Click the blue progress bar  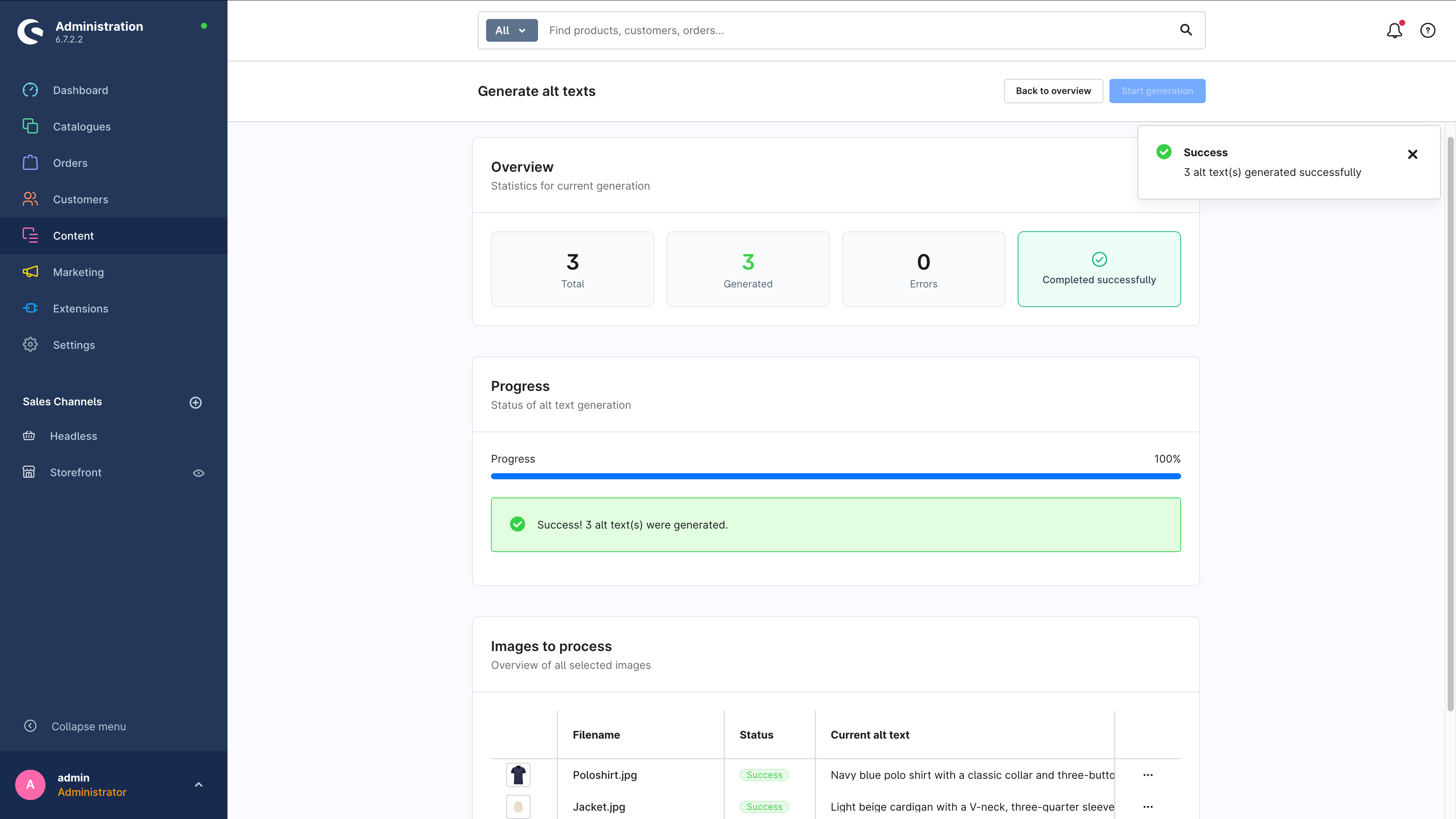(835, 477)
